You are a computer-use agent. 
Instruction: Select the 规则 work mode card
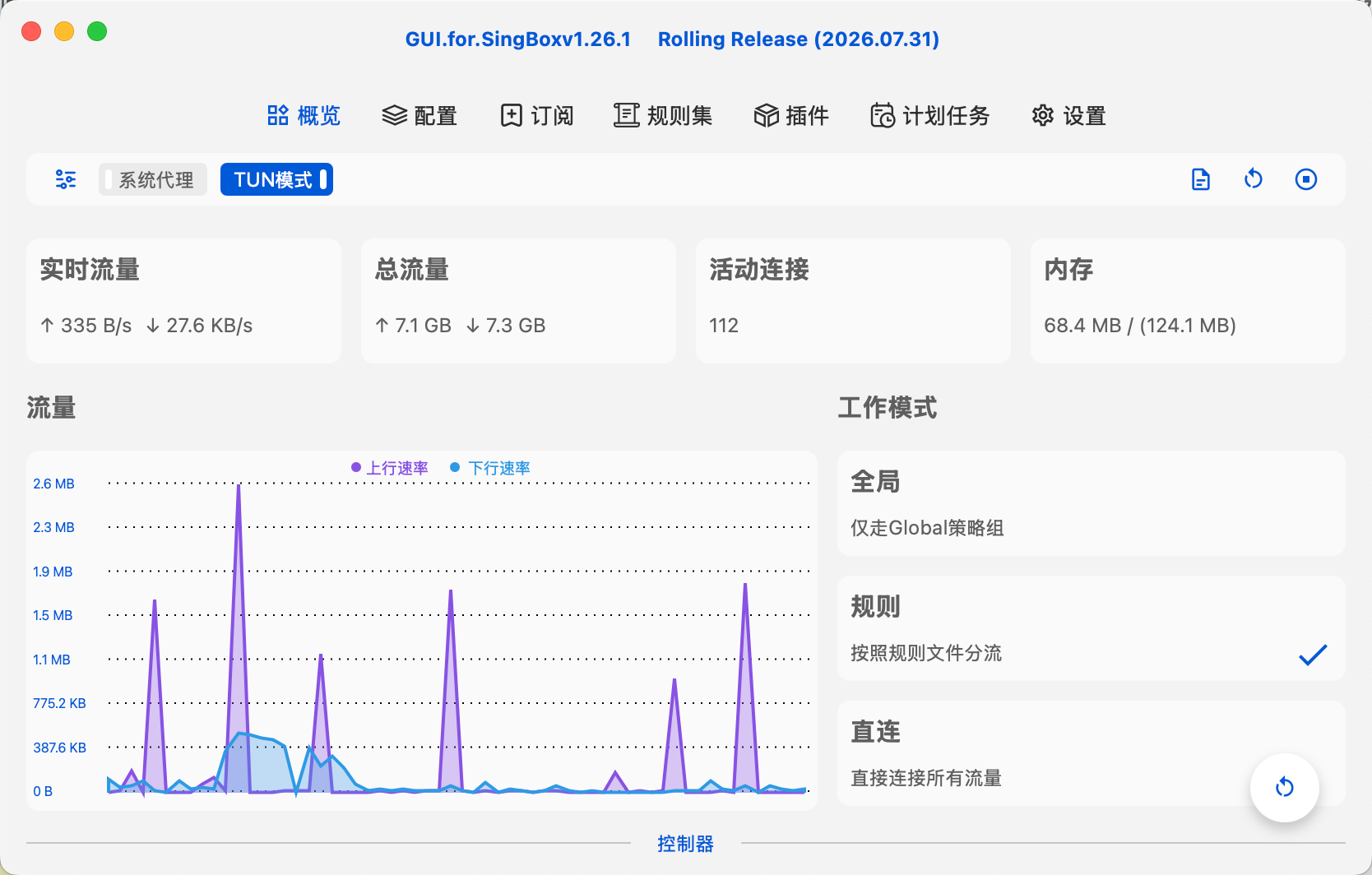tap(1092, 628)
